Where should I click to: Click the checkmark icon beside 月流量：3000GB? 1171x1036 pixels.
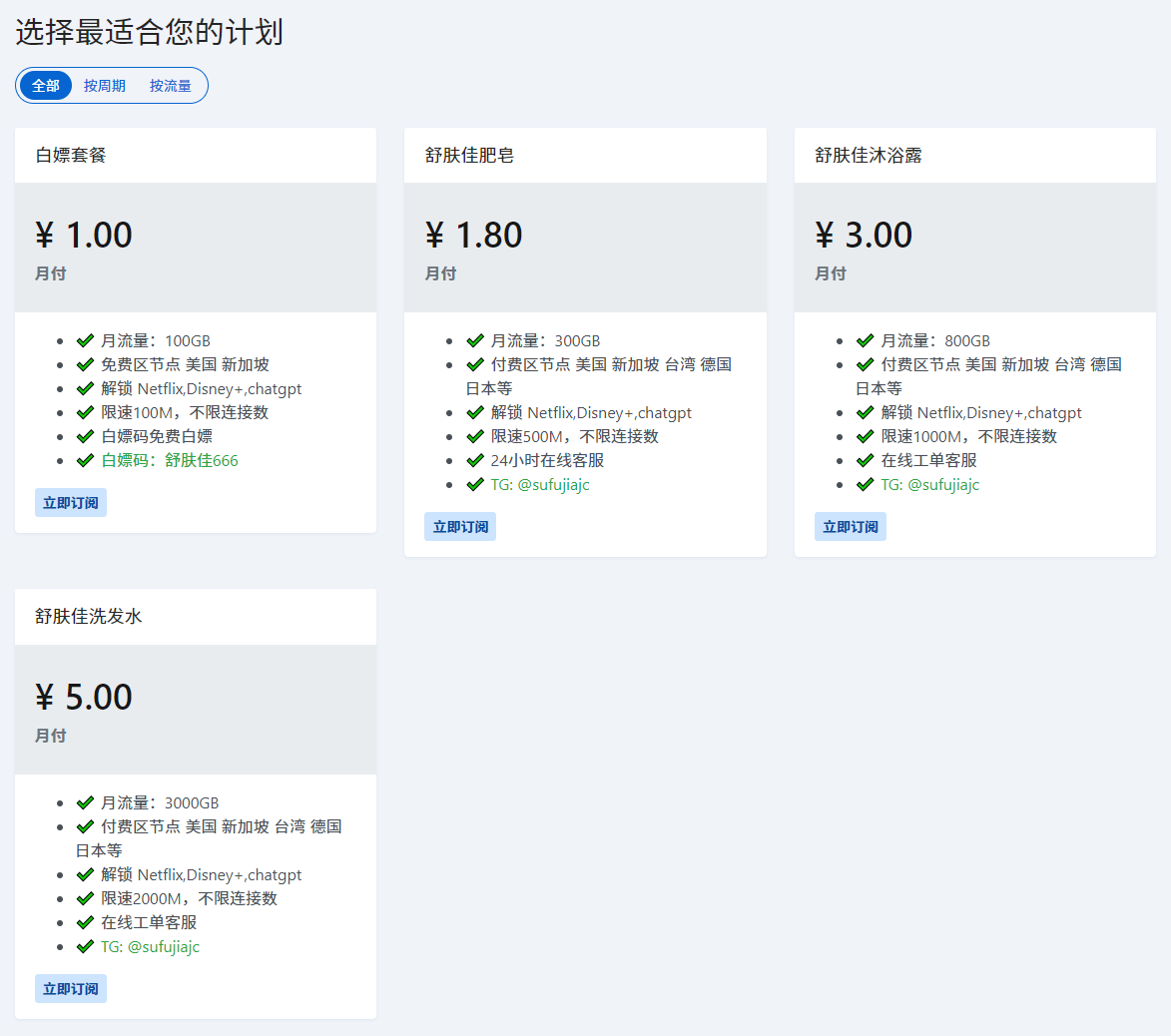tap(85, 803)
